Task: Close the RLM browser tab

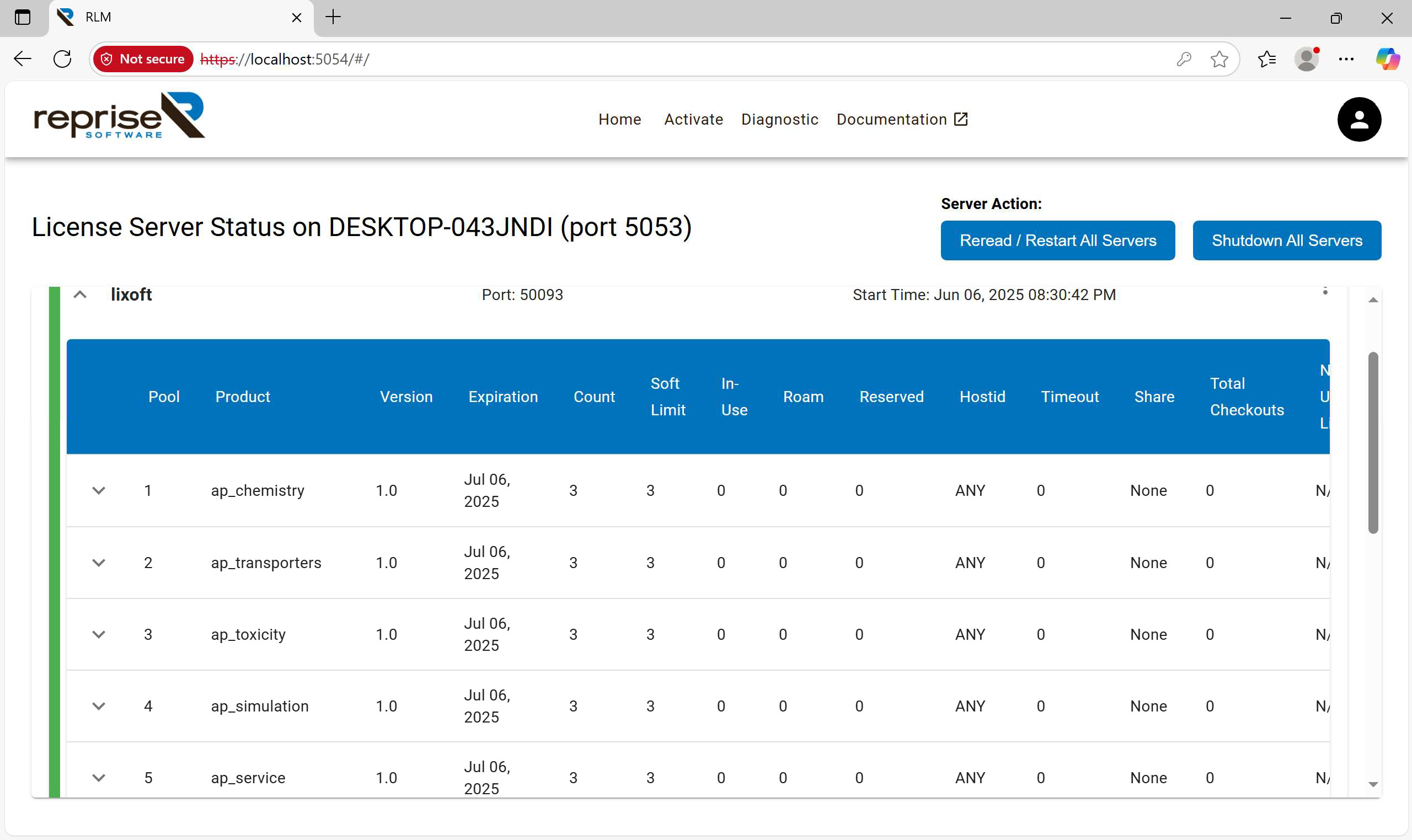Action: (x=296, y=18)
